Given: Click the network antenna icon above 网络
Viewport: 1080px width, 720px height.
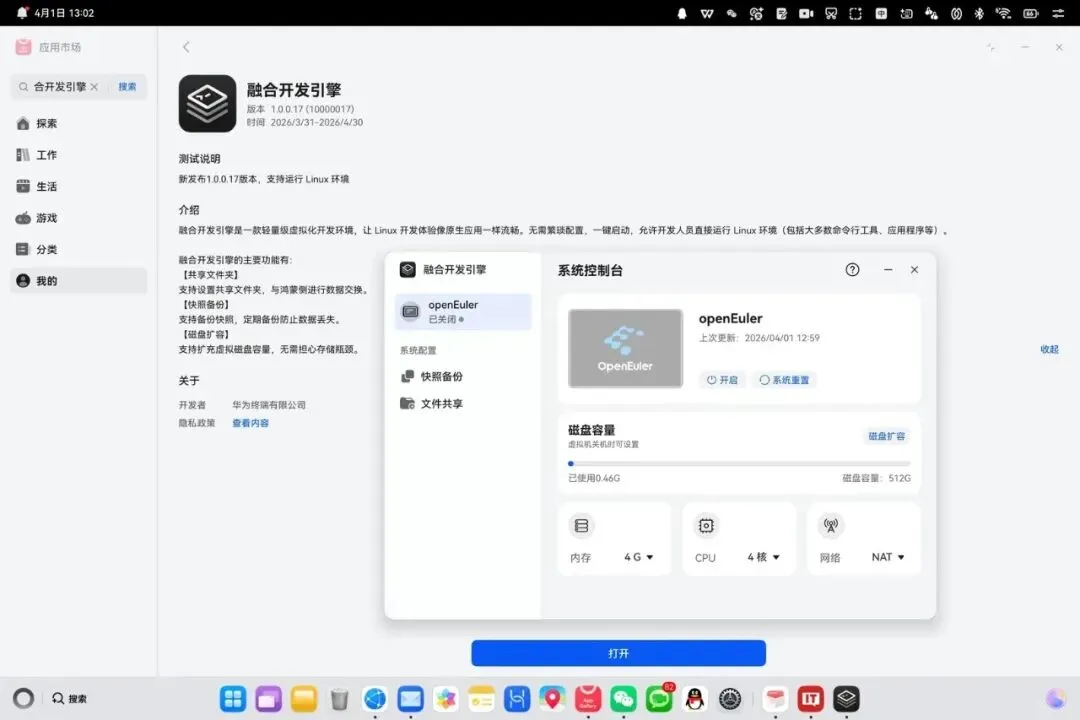Looking at the screenshot, I should coord(831,526).
